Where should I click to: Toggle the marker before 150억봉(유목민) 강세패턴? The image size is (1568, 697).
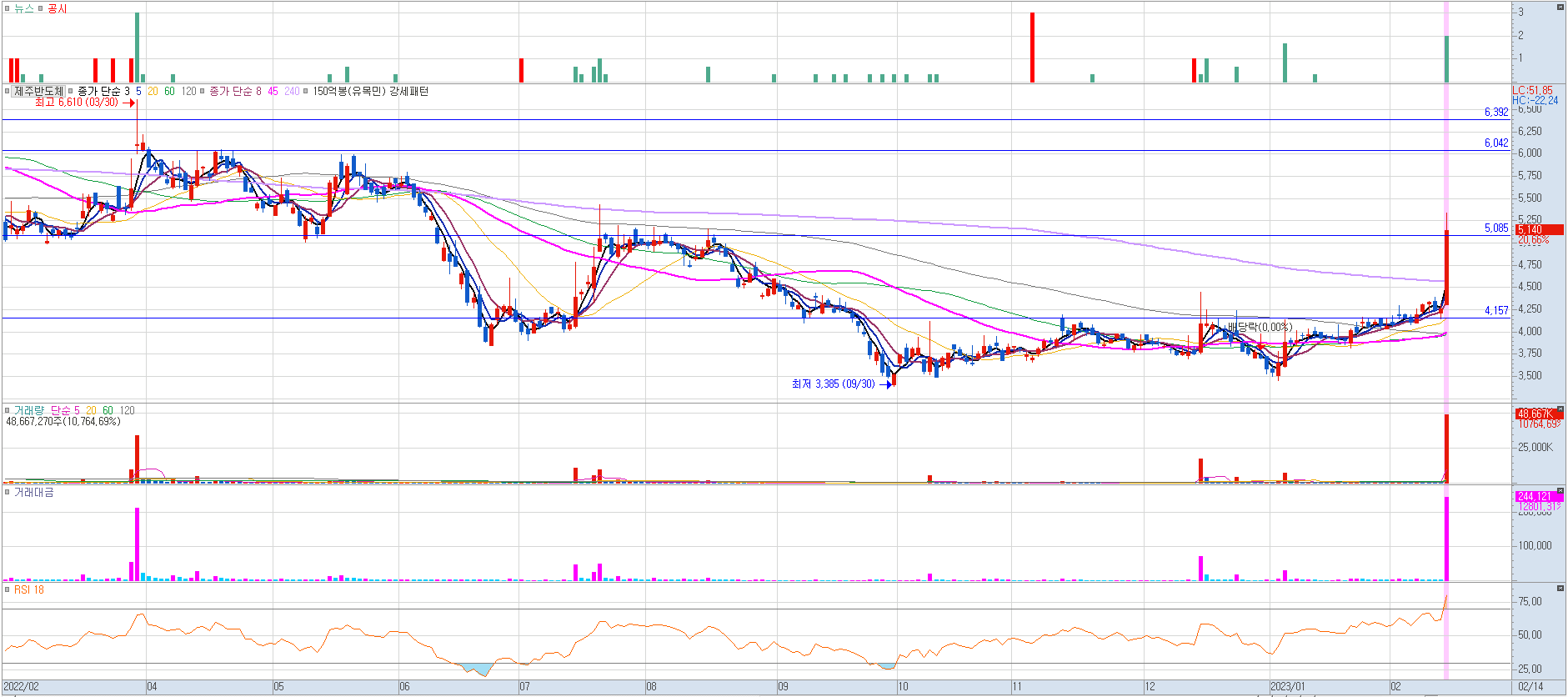coord(306,91)
